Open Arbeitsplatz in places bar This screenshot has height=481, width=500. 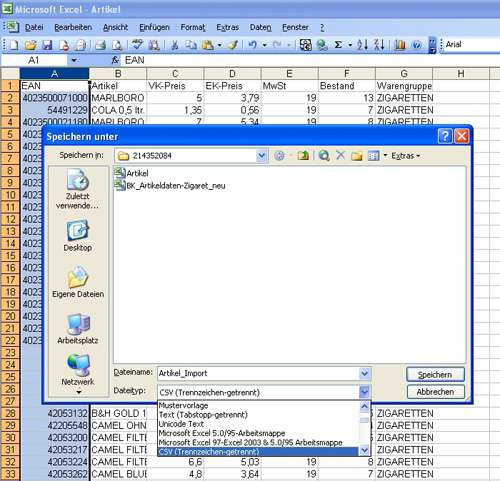coord(78,329)
